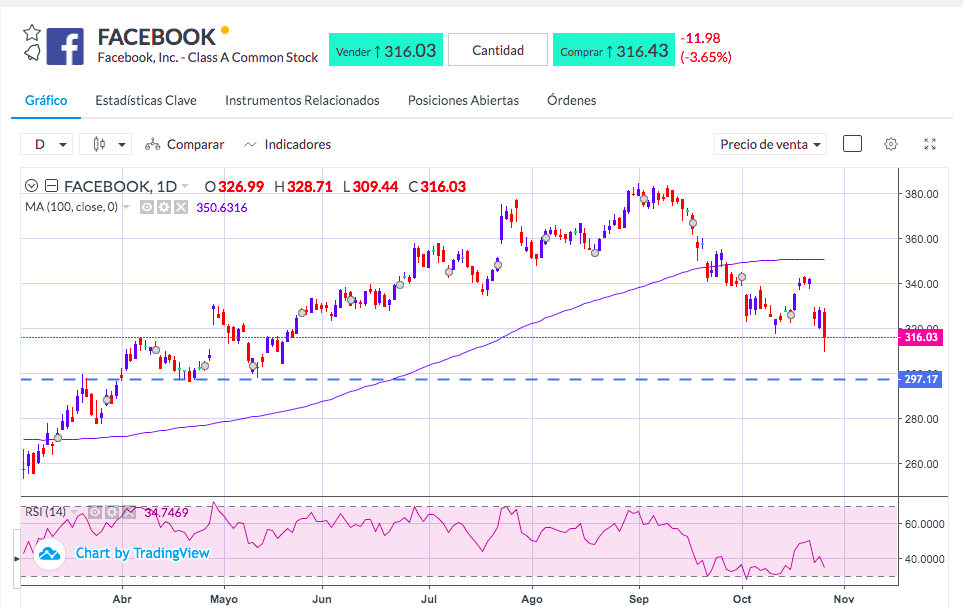Click the 297.17 blue price line label
The width and height of the screenshot is (963, 609).
pyautogui.click(x=921, y=379)
